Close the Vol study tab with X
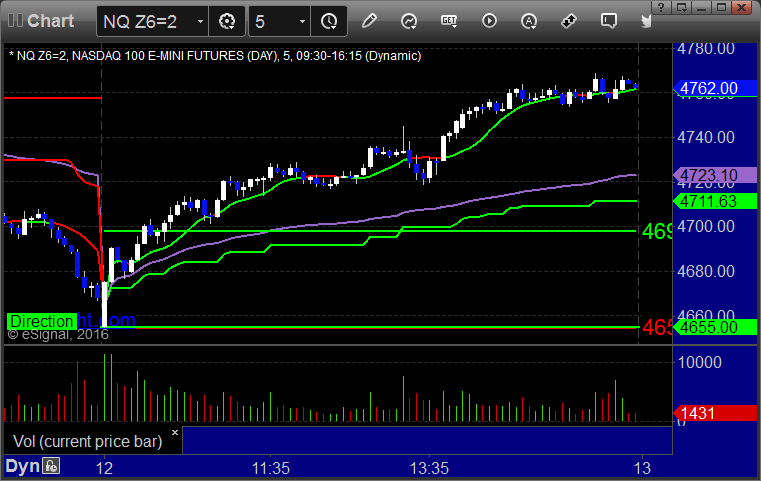Image resolution: width=761 pixels, height=481 pixels. pyautogui.click(x=175, y=432)
